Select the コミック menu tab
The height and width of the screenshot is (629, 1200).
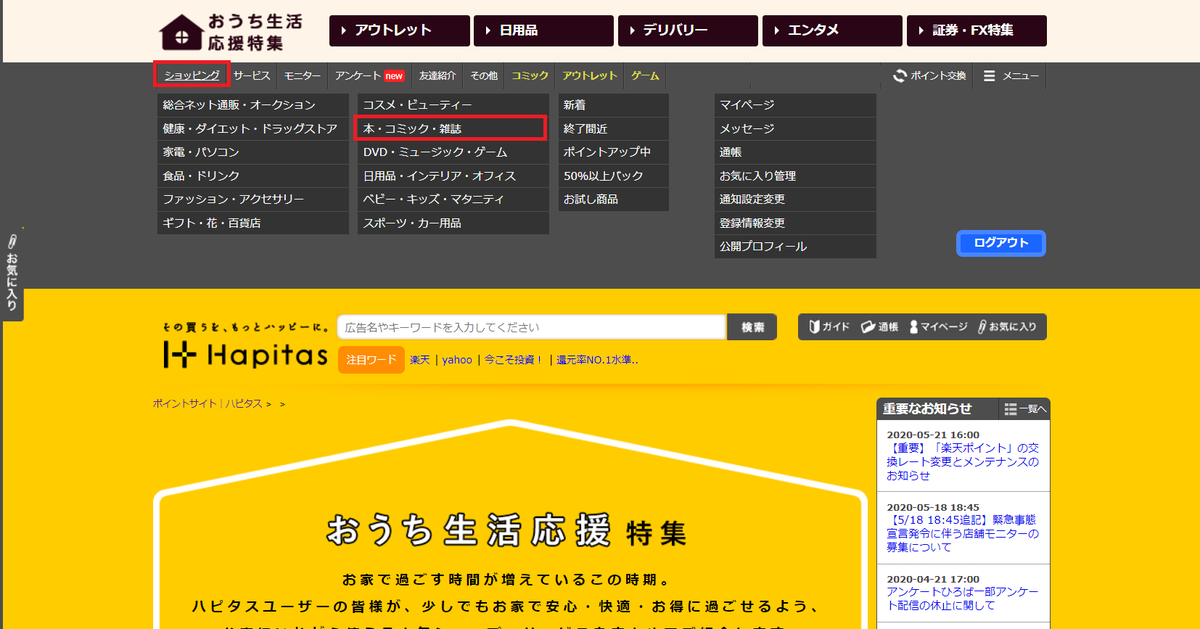[x=530, y=76]
